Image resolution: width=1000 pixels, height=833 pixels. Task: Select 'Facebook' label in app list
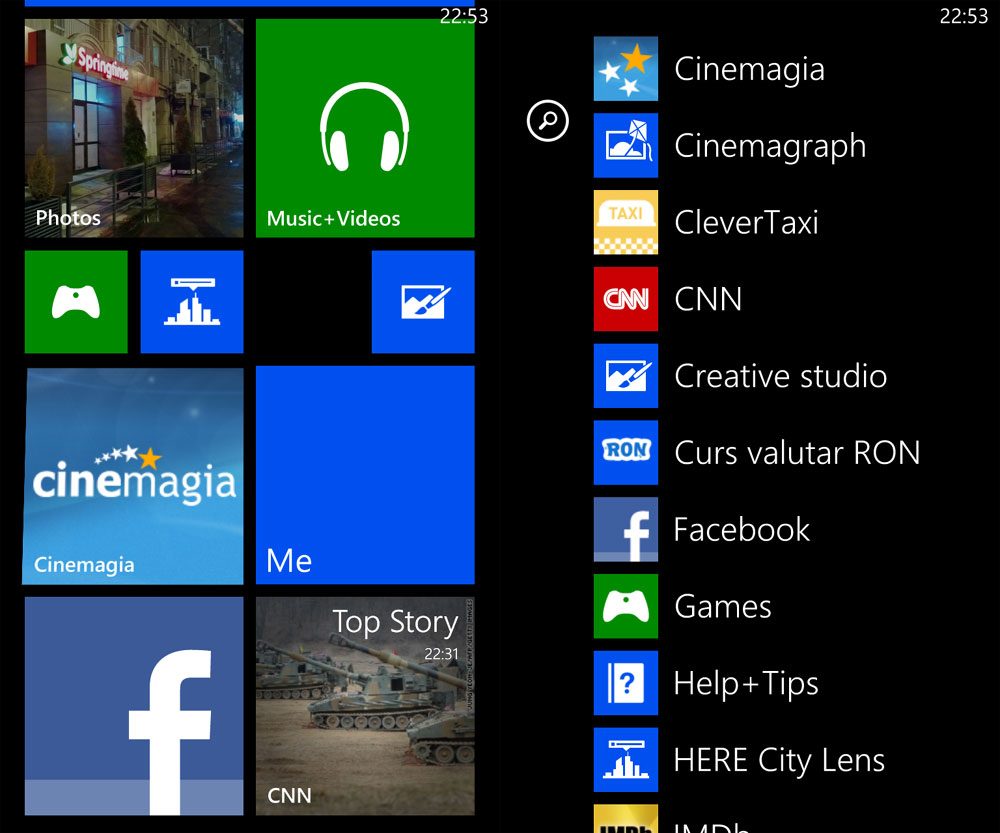(742, 529)
